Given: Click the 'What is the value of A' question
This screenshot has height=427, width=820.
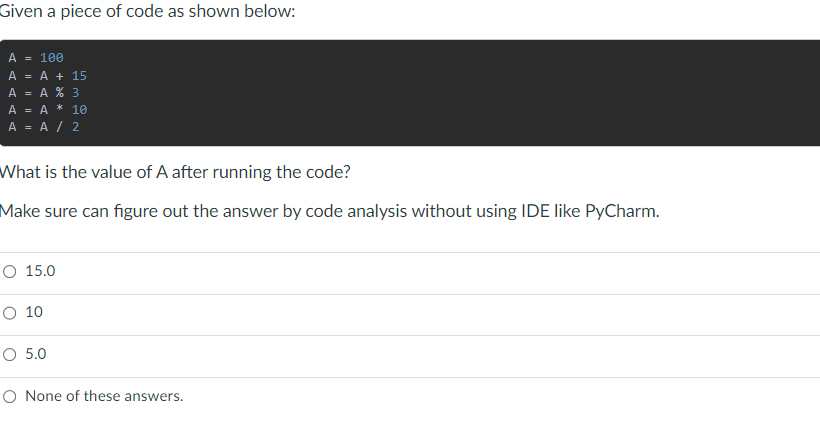Looking at the screenshot, I should click(x=175, y=172).
